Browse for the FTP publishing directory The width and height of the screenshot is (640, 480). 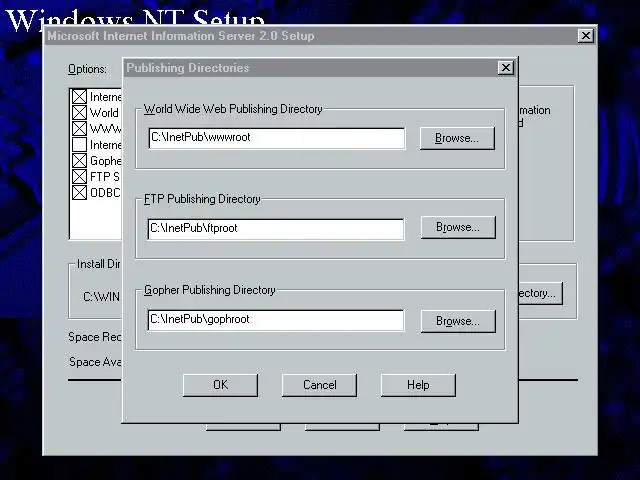tap(458, 227)
